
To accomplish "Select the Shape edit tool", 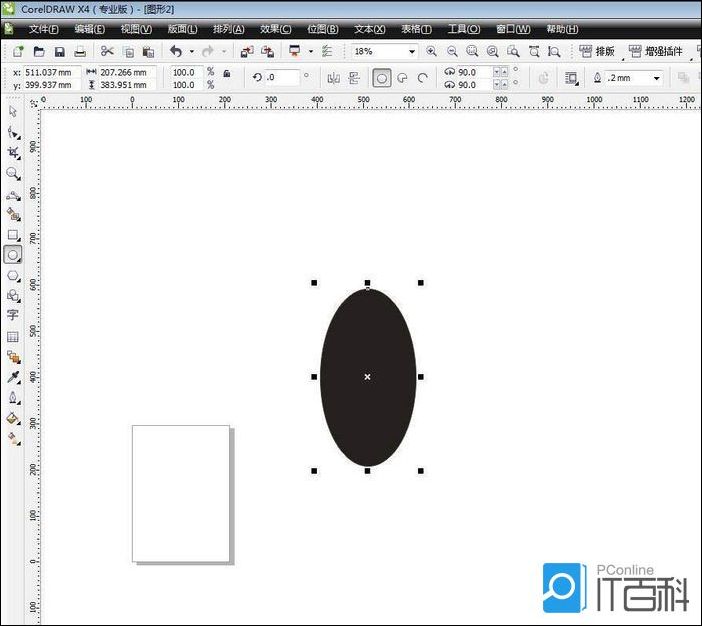I will point(13,133).
